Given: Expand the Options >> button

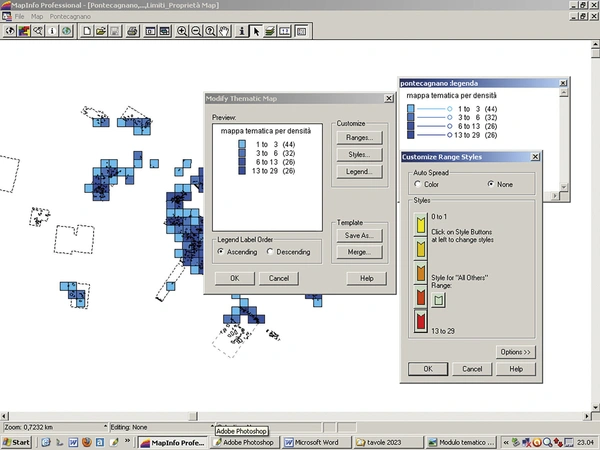Looking at the screenshot, I should click(x=516, y=352).
